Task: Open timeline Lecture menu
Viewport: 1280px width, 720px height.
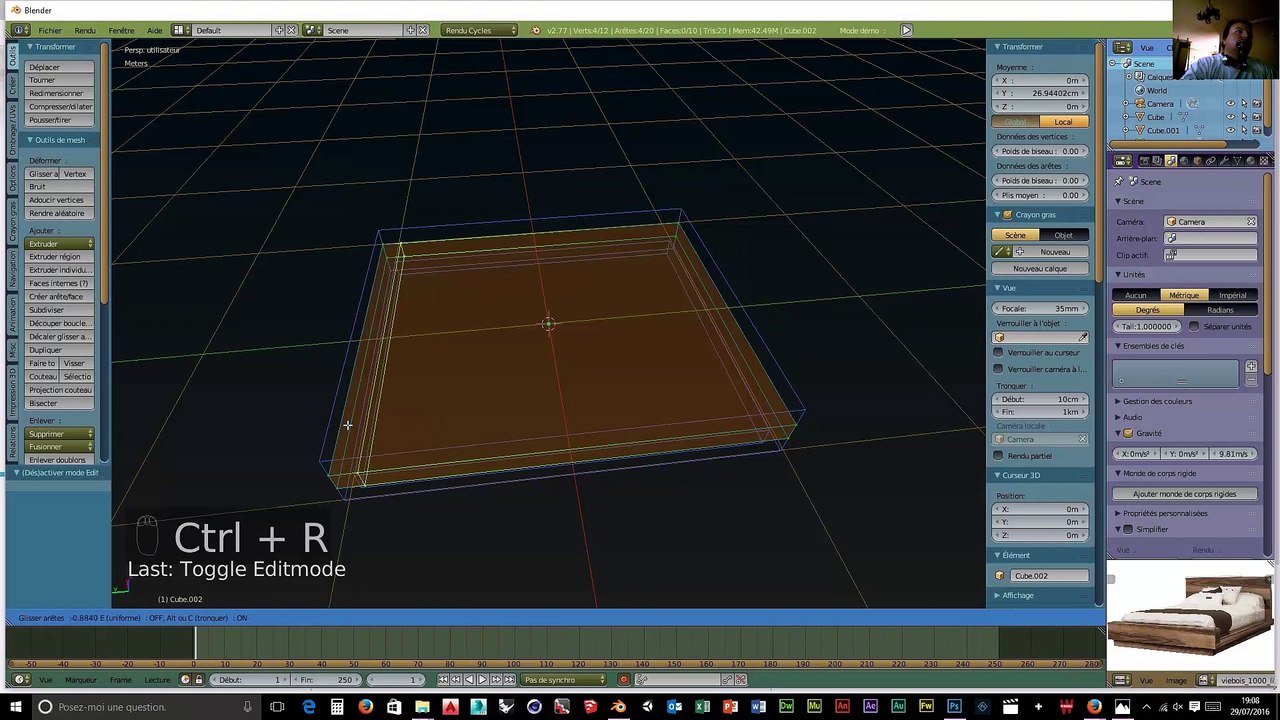Action: (157, 680)
